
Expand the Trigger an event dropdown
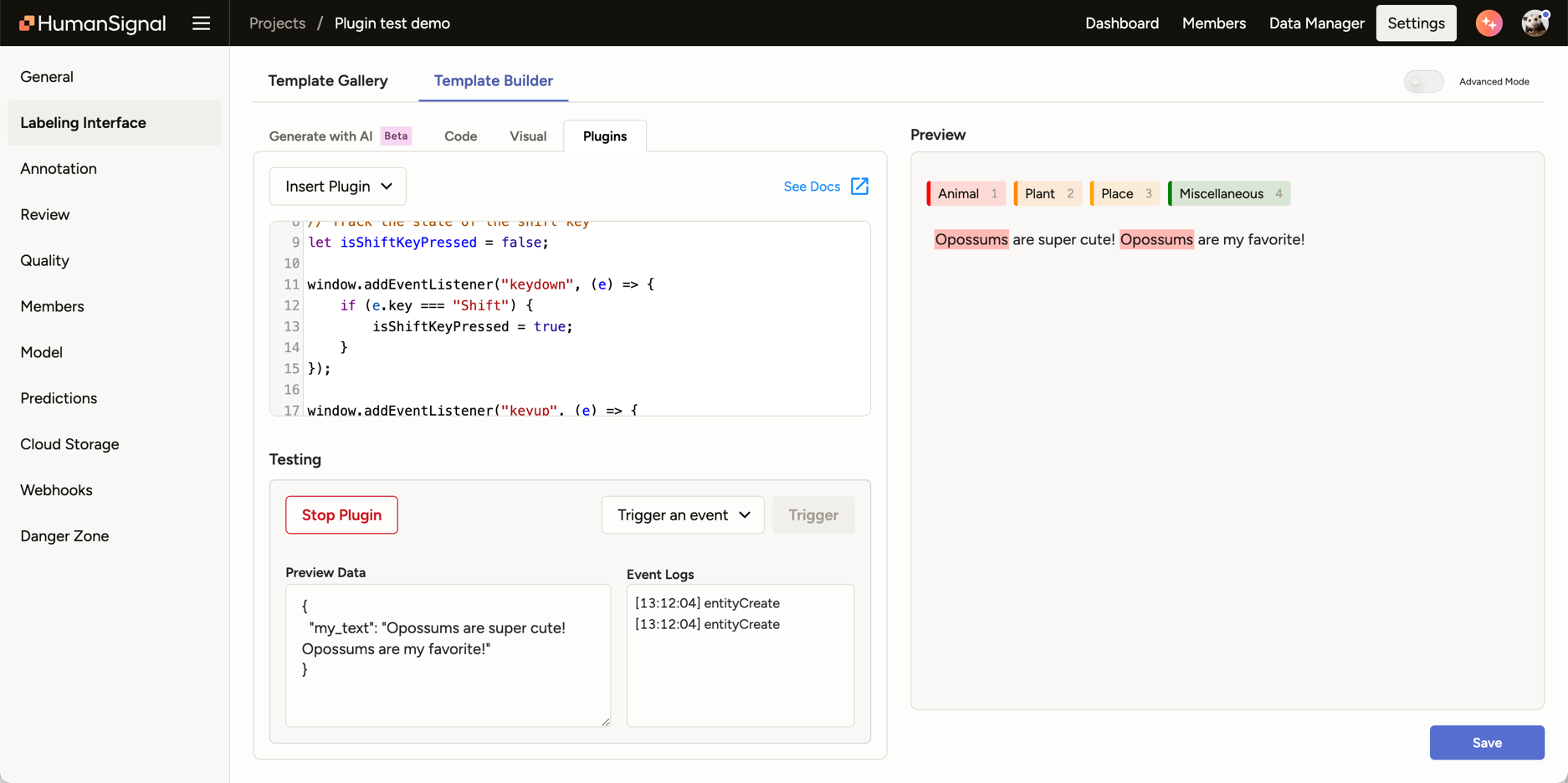click(683, 514)
